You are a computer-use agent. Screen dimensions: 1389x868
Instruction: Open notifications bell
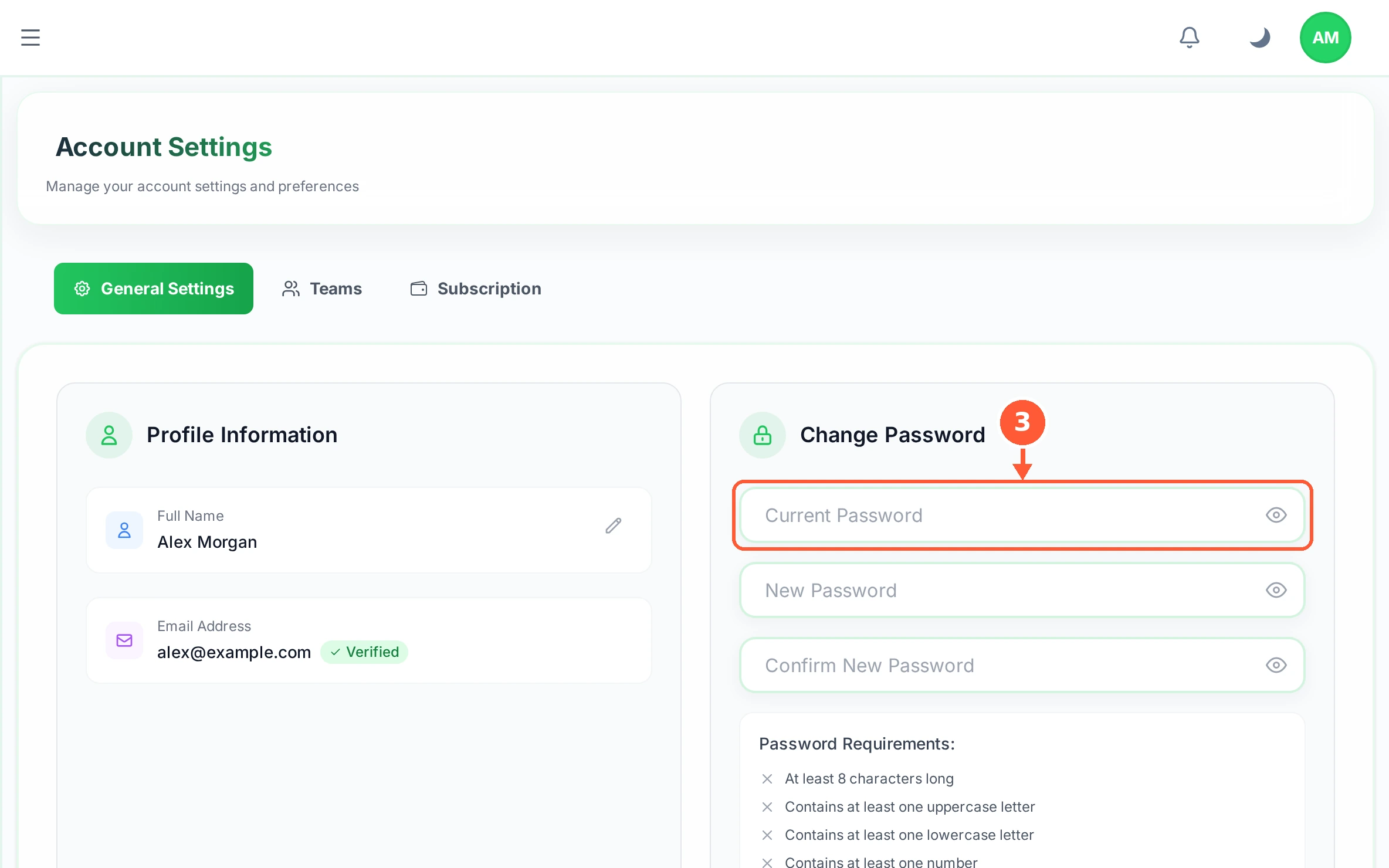pos(1190,38)
